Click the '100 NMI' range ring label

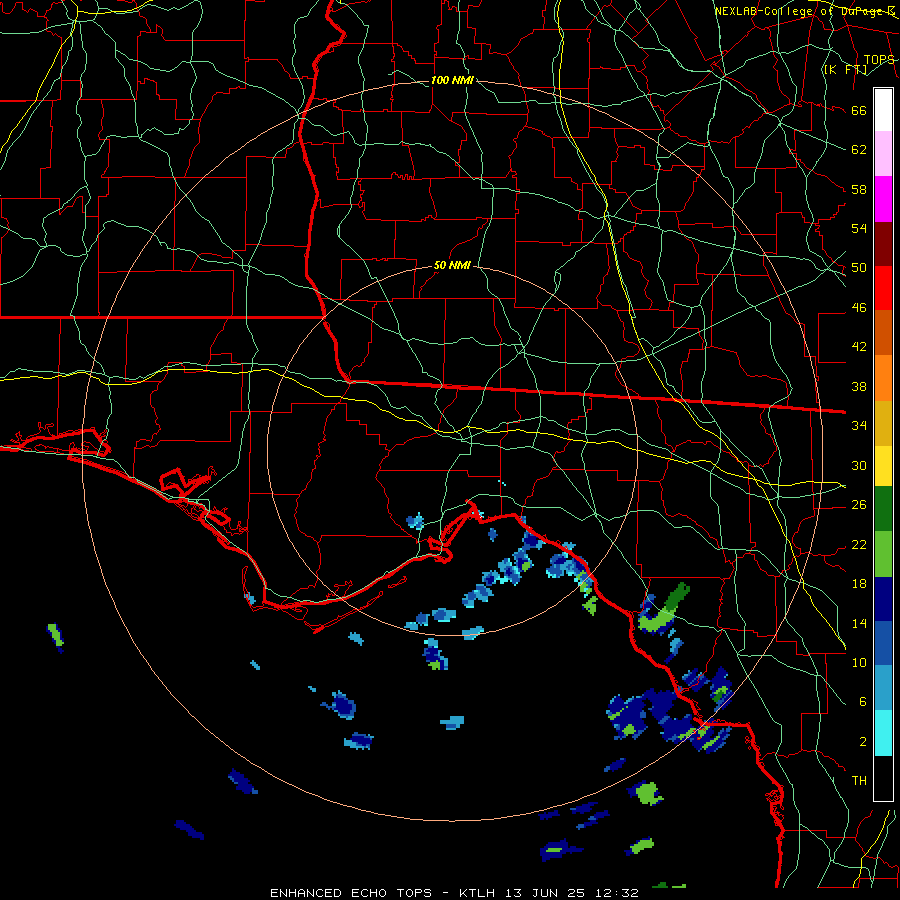(x=452, y=80)
